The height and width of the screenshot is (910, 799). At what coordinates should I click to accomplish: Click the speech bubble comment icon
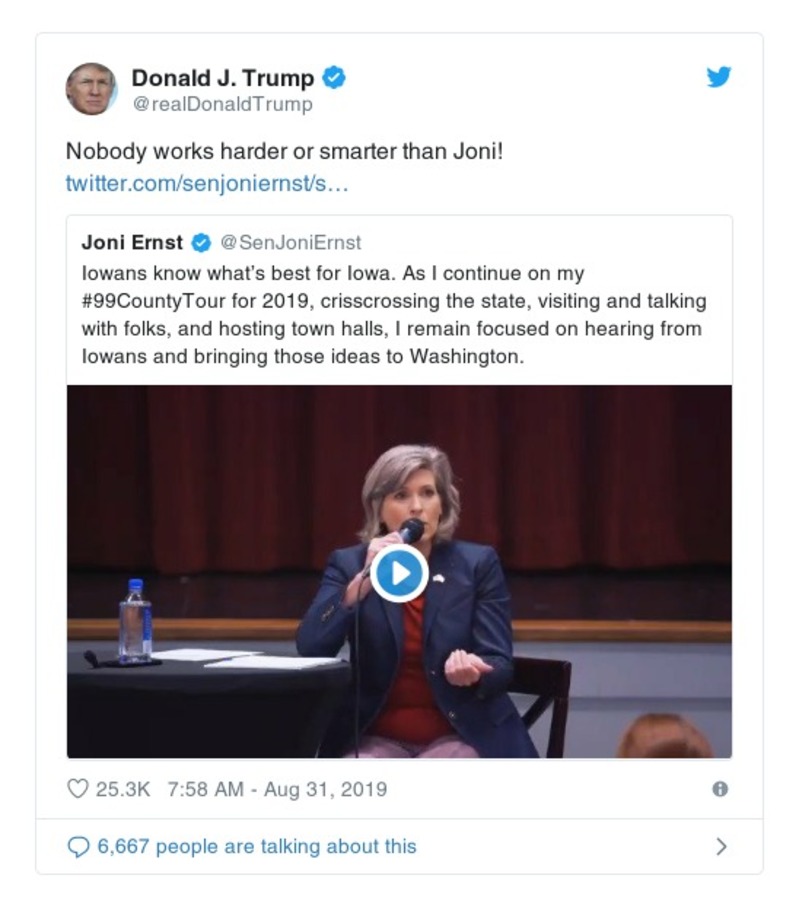click(79, 847)
